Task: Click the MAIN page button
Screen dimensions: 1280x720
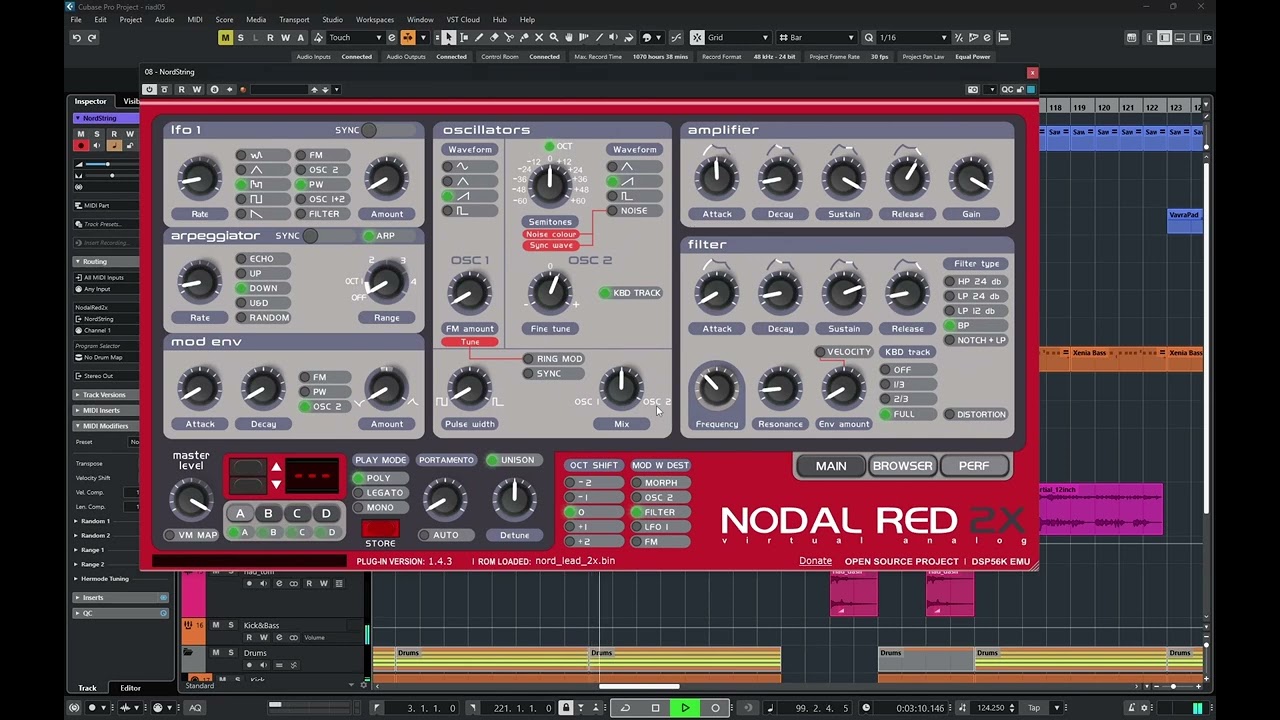Action: click(831, 466)
